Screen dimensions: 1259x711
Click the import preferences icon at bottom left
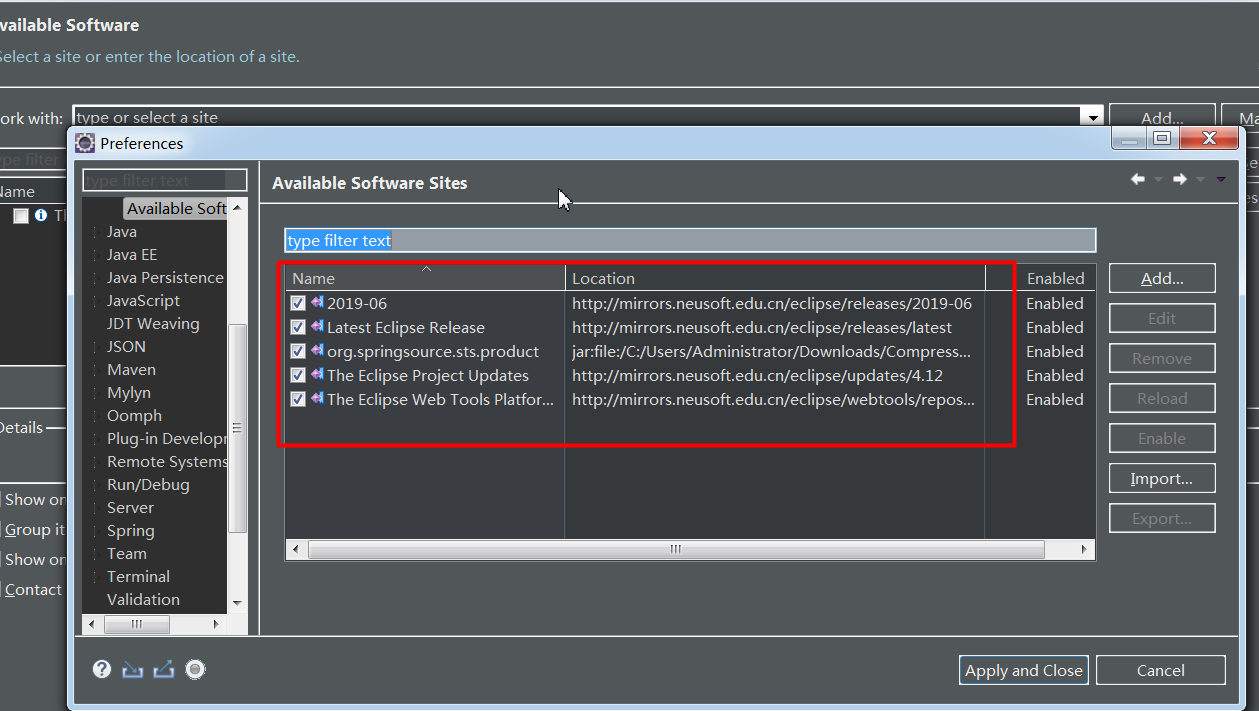click(x=132, y=669)
